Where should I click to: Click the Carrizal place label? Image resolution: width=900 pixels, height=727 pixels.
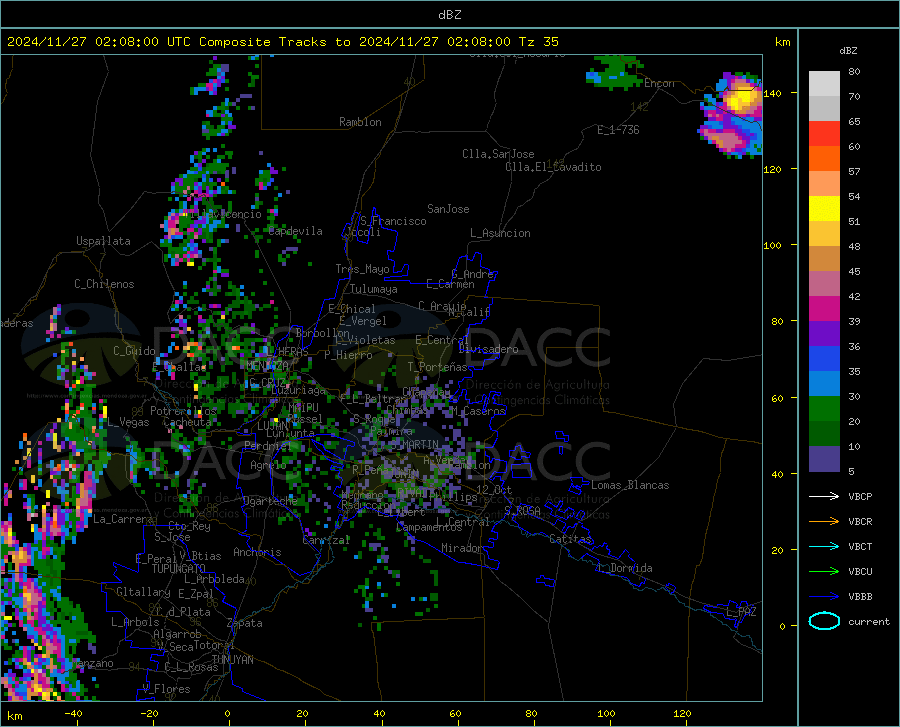(x=326, y=540)
